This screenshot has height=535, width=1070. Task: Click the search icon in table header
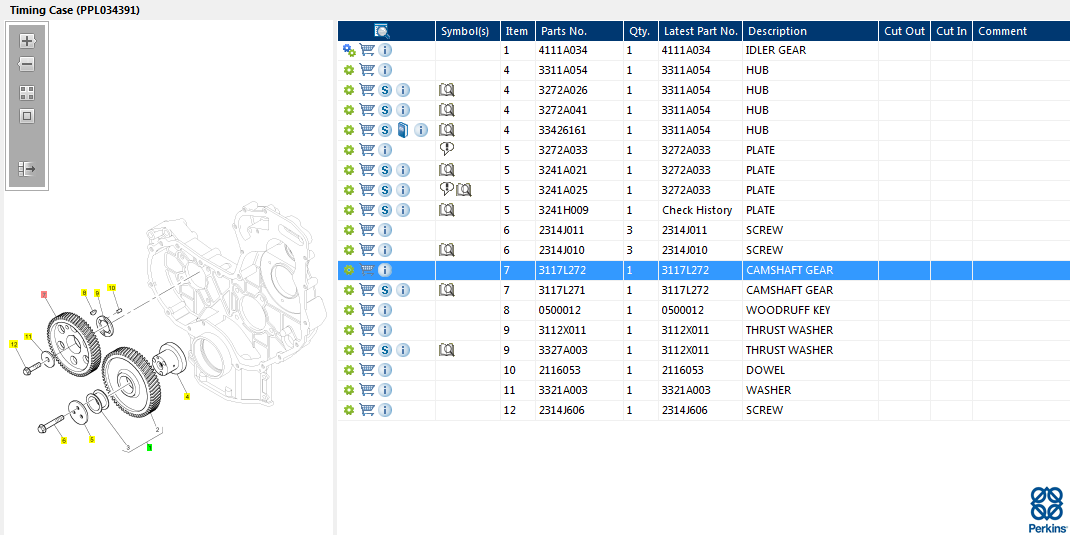[382, 31]
